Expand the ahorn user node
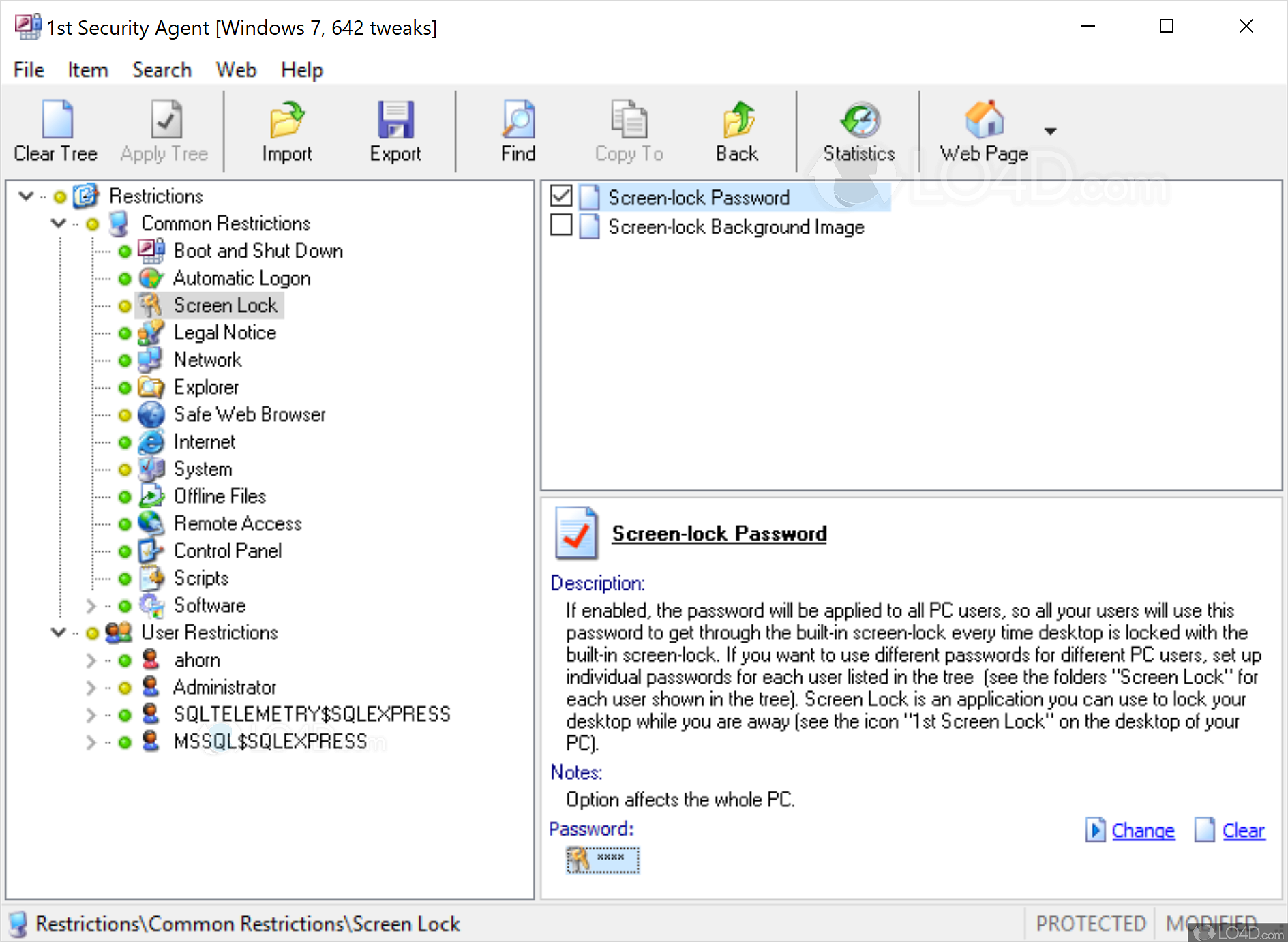 (x=91, y=660)
